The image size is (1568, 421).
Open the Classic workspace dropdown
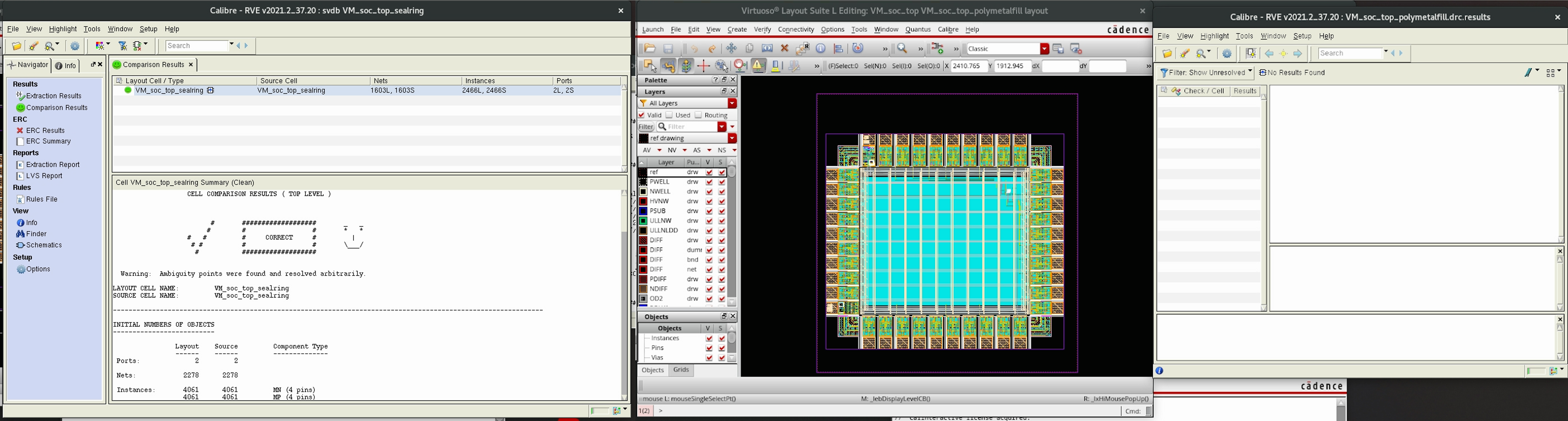pos(1045,49)
